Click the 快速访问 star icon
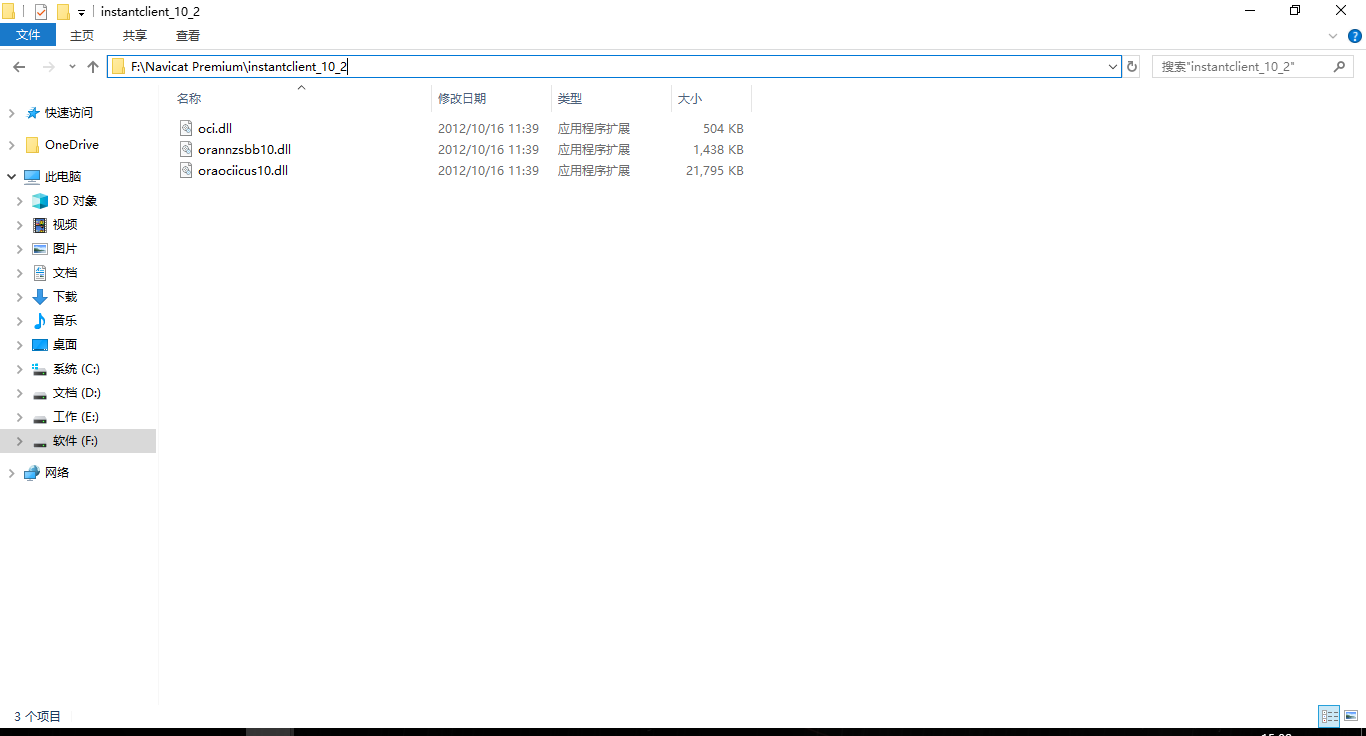The image size is (1366, 736). [32, 113]
